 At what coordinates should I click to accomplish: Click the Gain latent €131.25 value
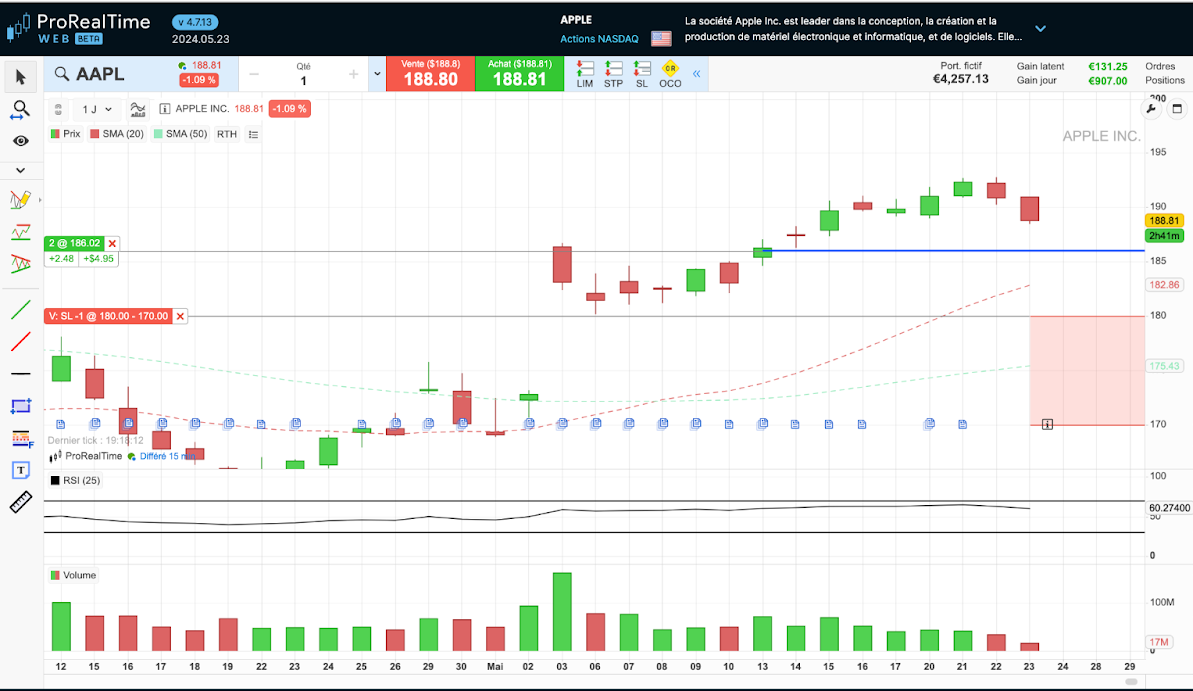(x=1108, y=66)
